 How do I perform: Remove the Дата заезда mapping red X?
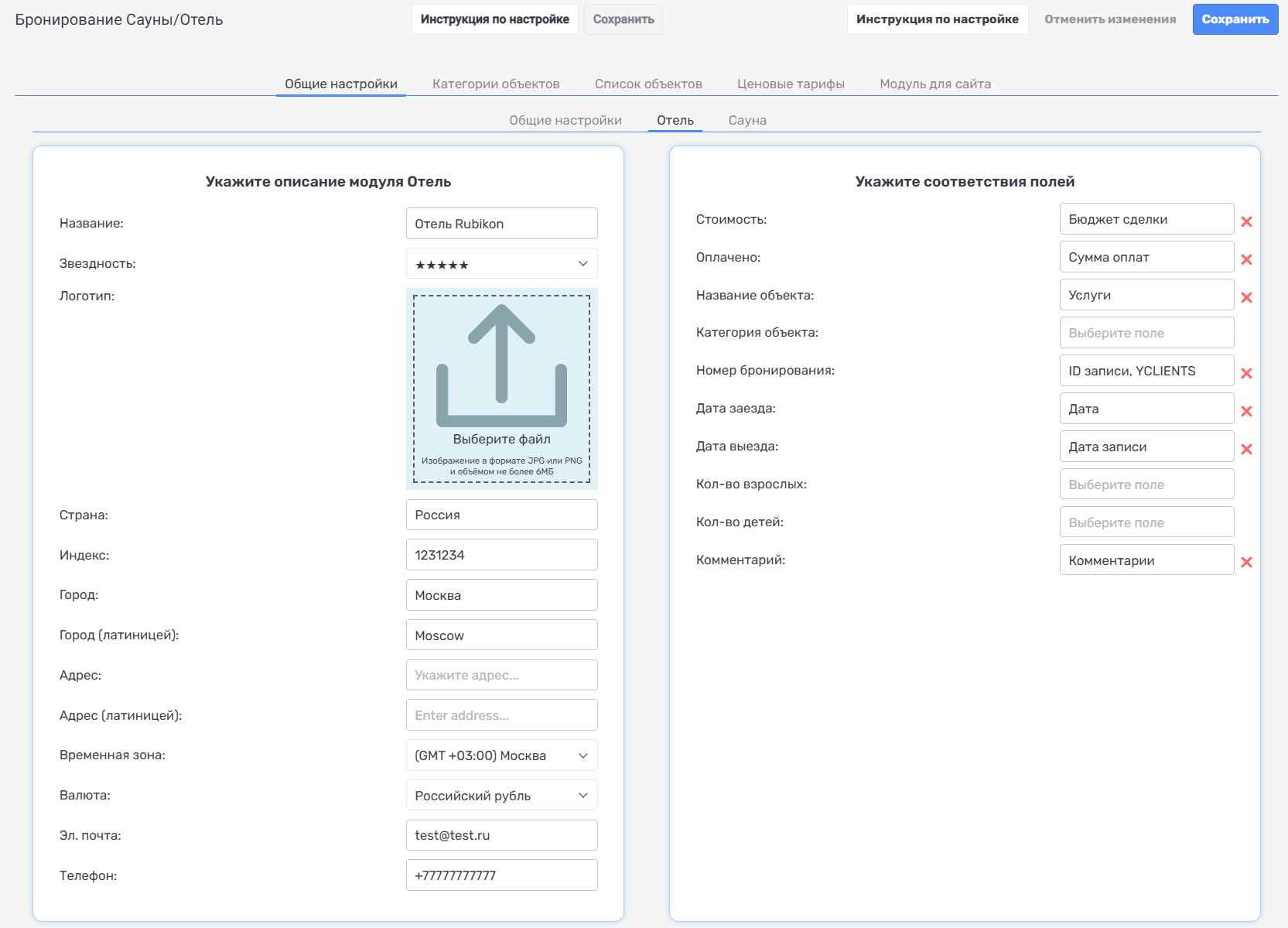tap(1246, 411)
